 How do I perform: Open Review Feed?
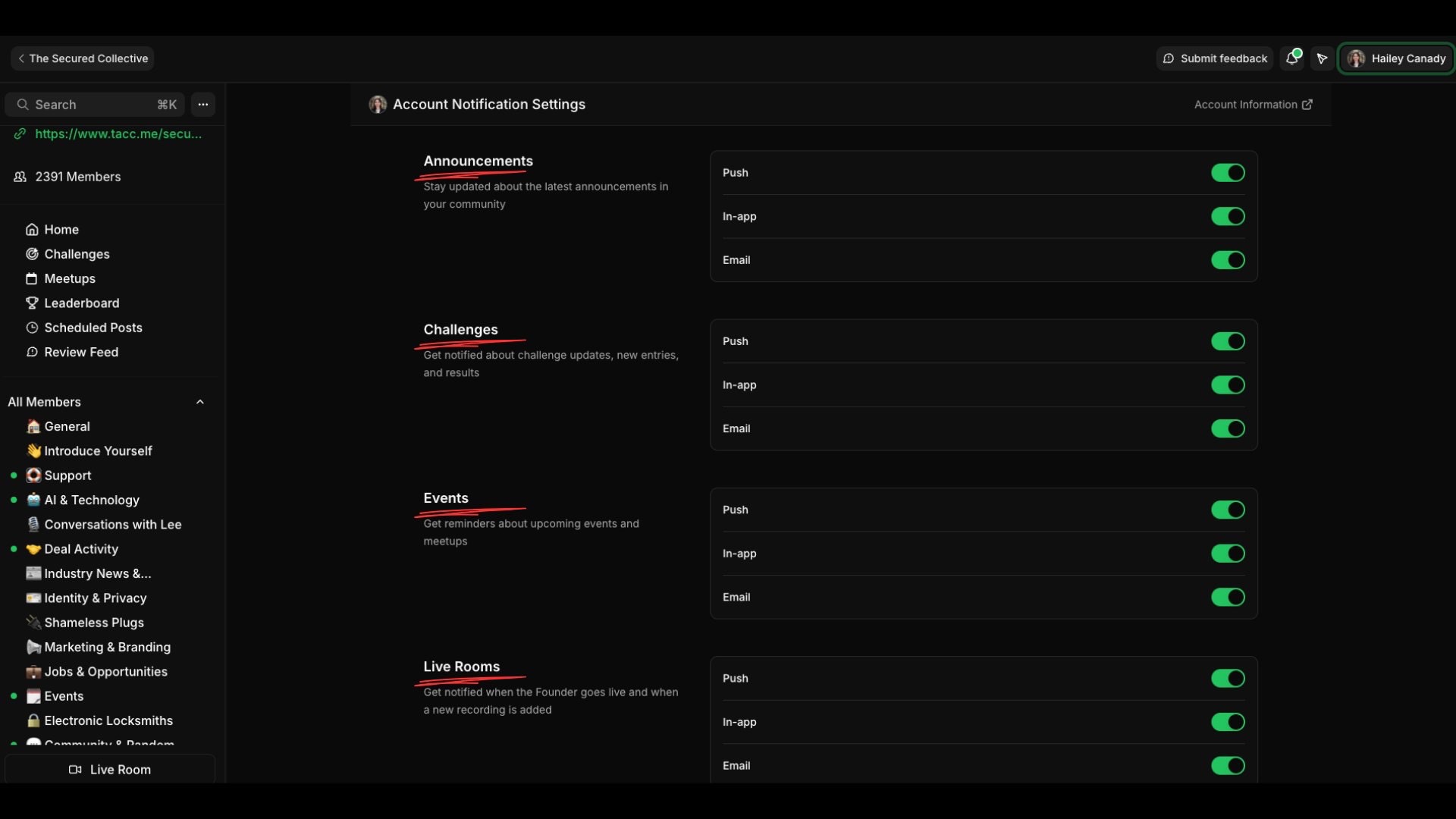81,352
